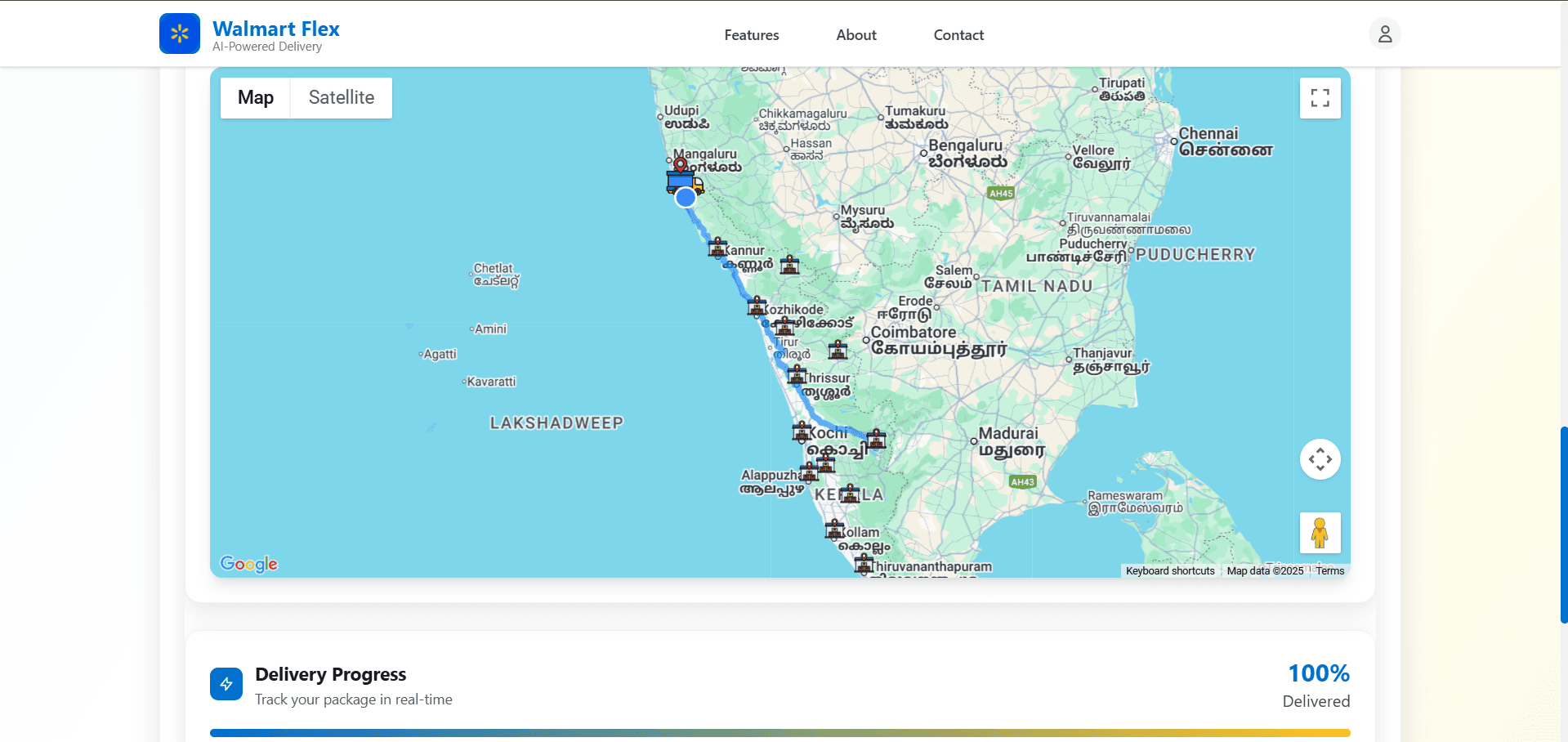Click the blue current location dot
The height and width of the screenshot is (742, 1568).
click(686, 197)
